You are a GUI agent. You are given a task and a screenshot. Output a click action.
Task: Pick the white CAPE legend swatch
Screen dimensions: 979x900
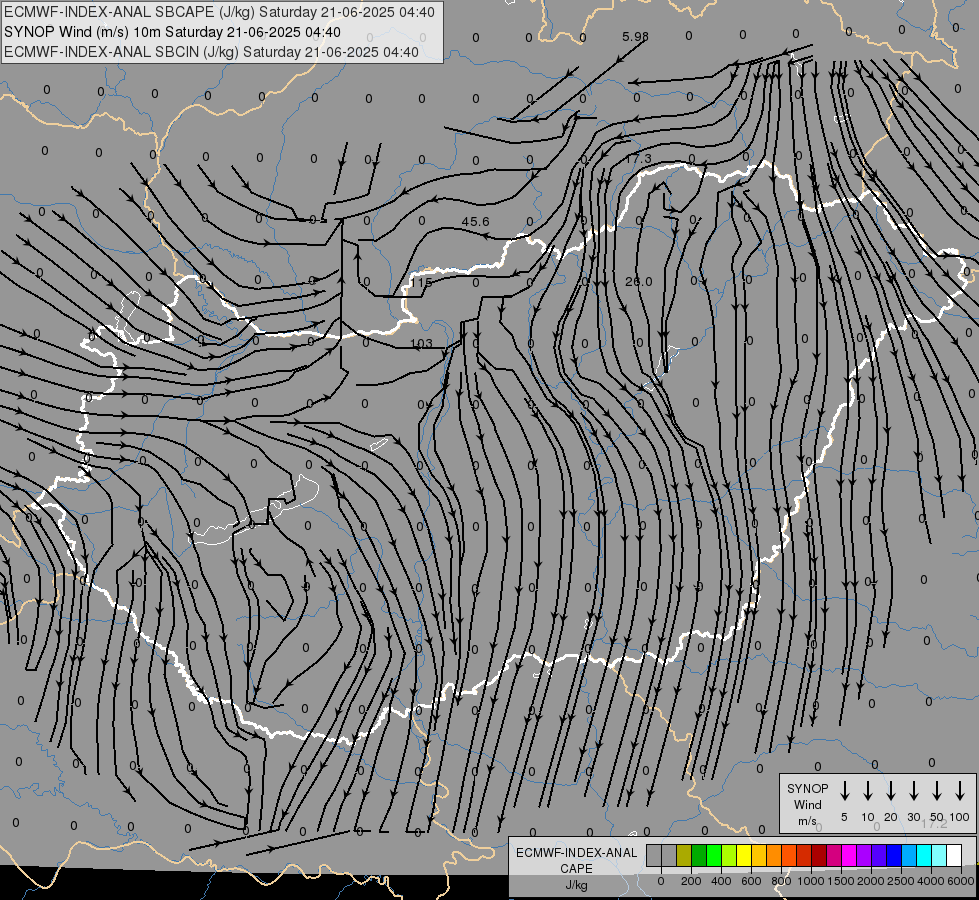(955, 856)
